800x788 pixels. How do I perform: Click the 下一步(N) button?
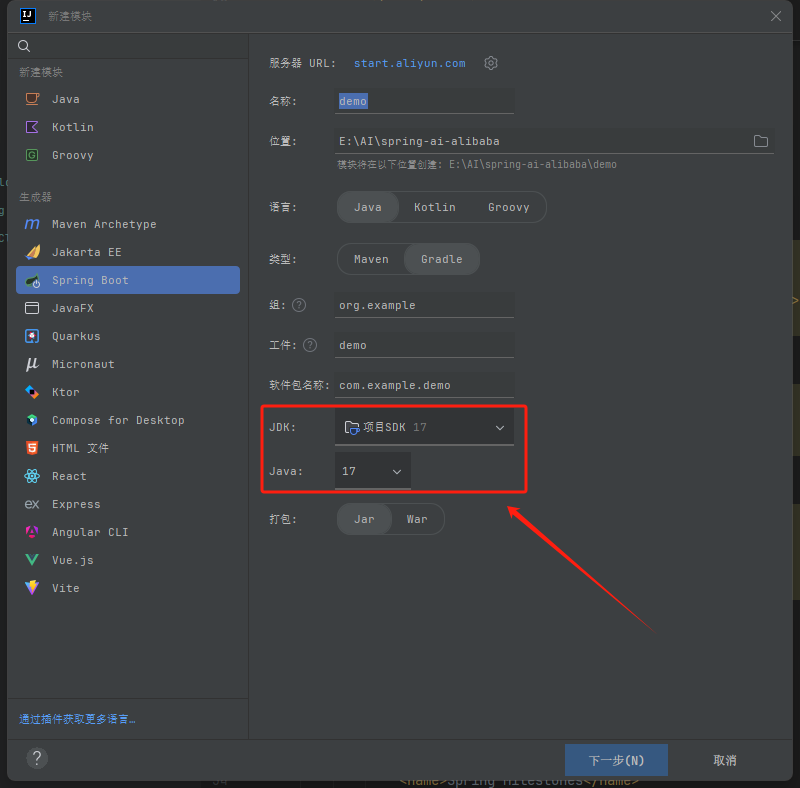click(x=616, y=760)
